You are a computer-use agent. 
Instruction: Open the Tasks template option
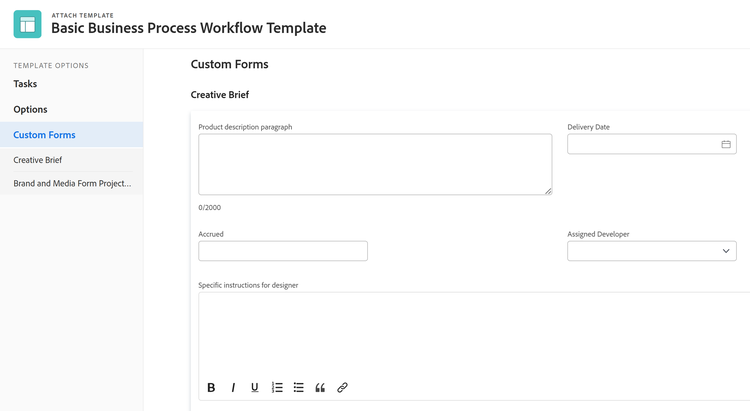pyautogui.click(x=25, y=84)
